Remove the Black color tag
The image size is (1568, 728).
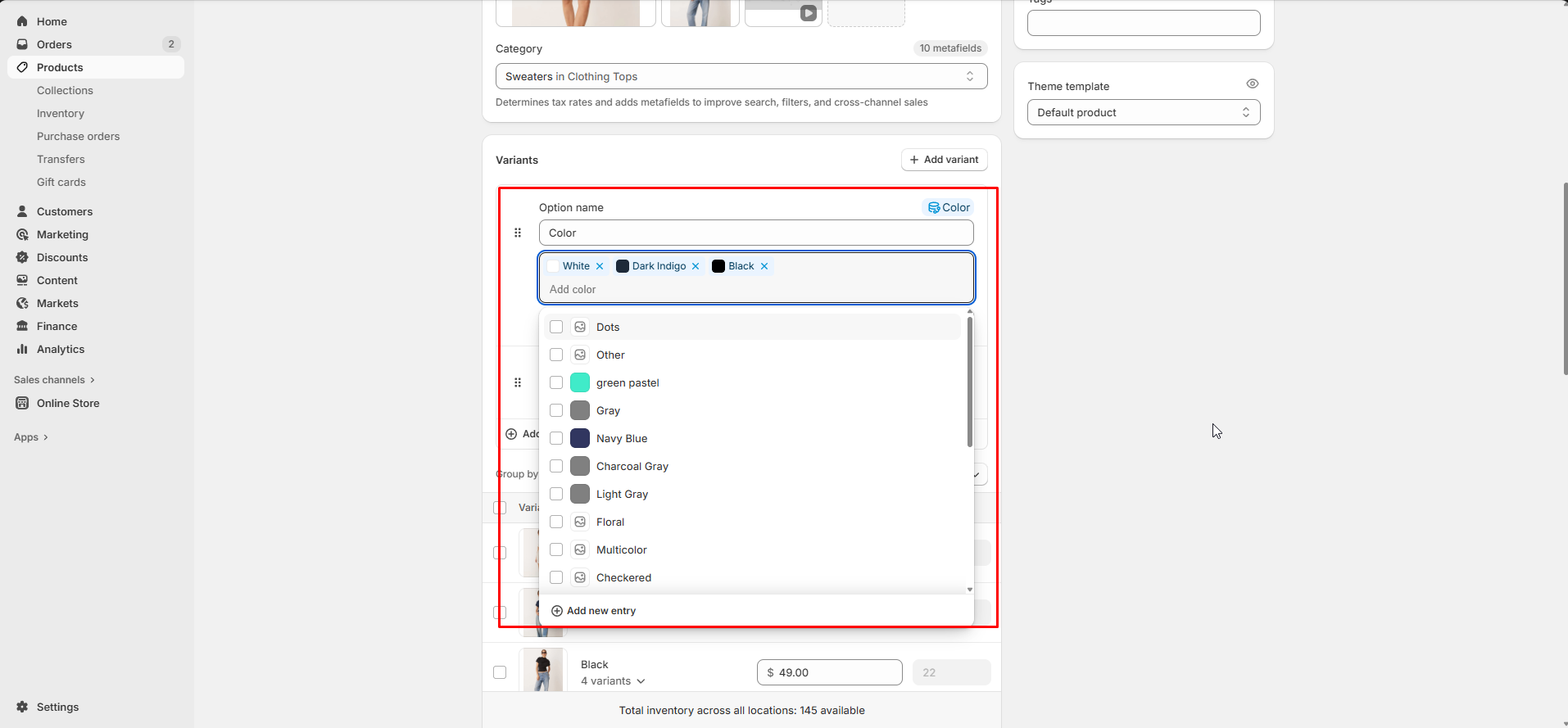coord(764,266)
